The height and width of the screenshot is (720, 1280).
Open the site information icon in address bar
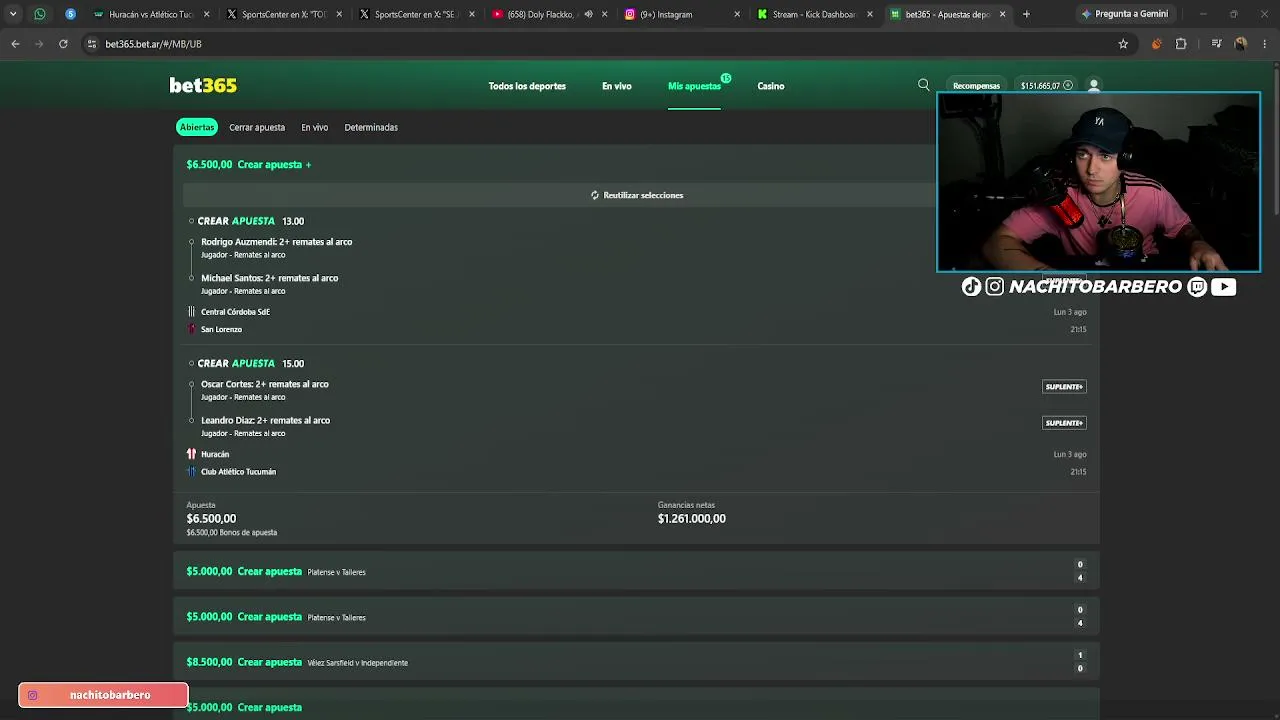click(92, 44)
